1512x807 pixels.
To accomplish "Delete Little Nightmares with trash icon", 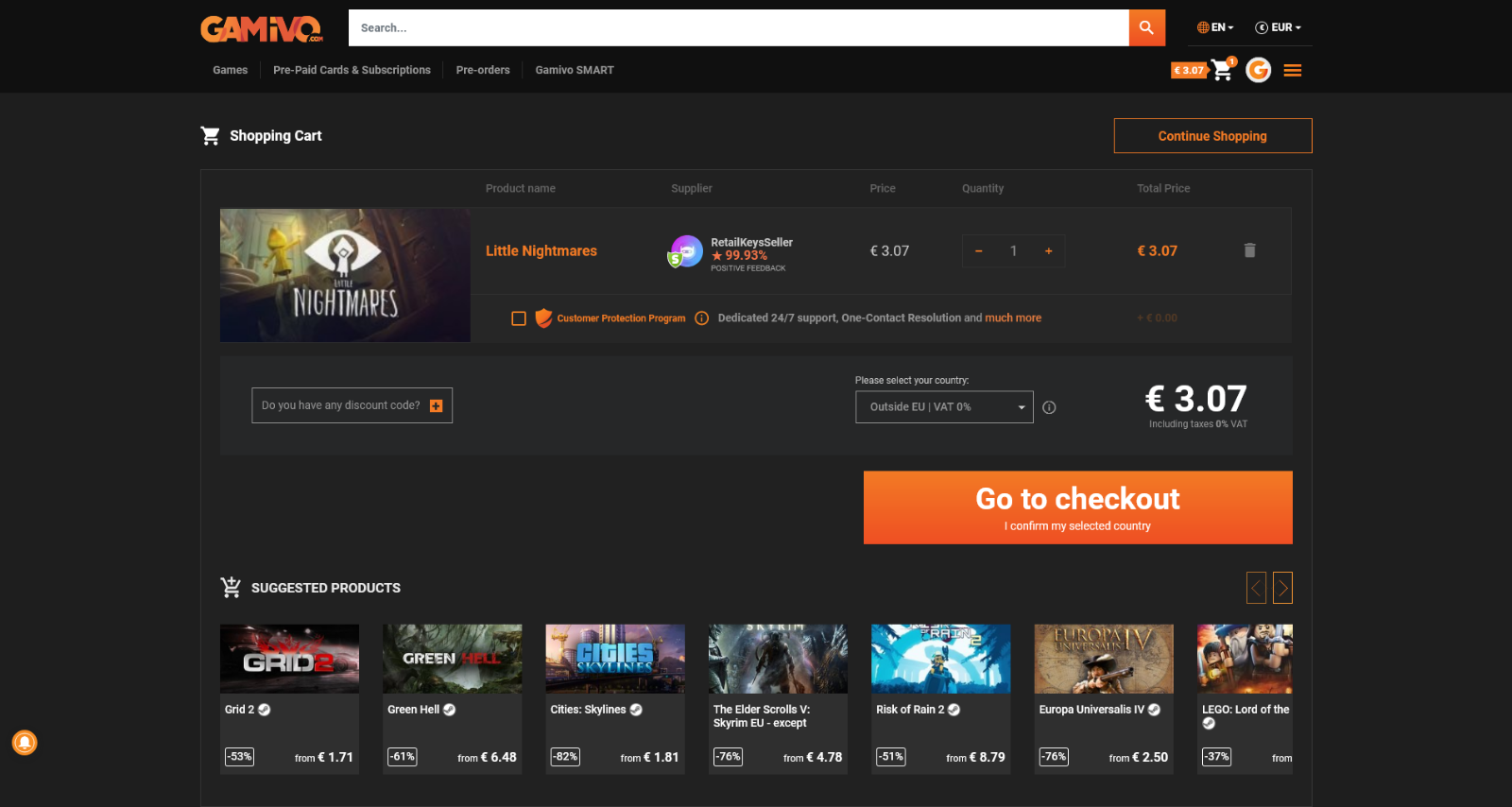I will [1249, 250].
